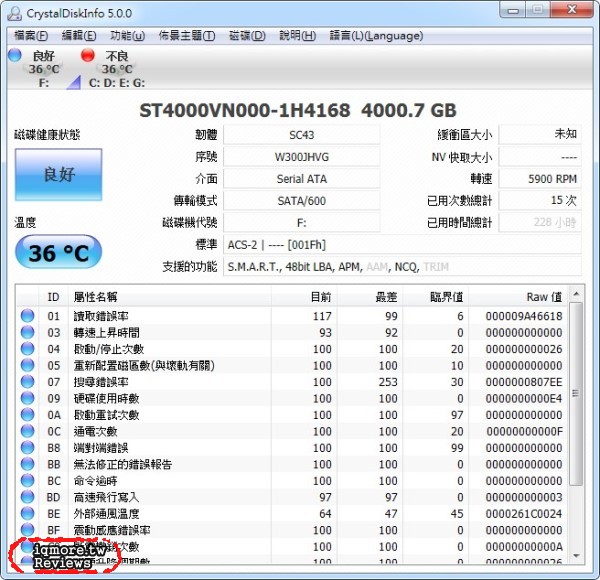Click status icon for attribute BC 命令逾時
The height and width of the screenshot is (580, 600).
coord(28,480)
